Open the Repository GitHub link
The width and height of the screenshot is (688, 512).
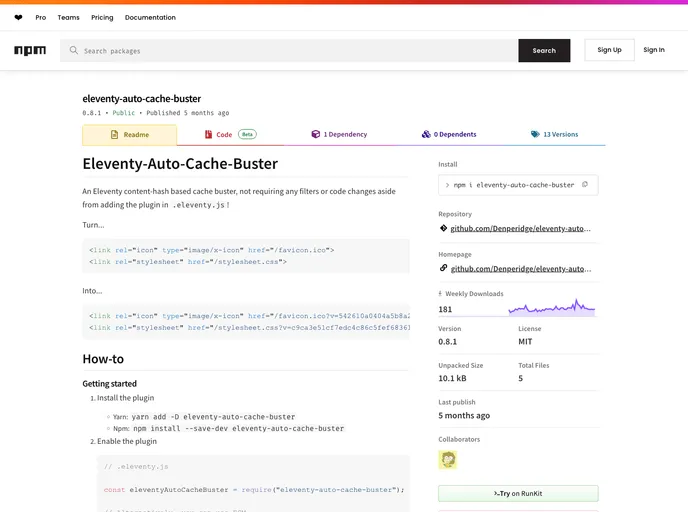pyautogui.click(x=520, y=228)
